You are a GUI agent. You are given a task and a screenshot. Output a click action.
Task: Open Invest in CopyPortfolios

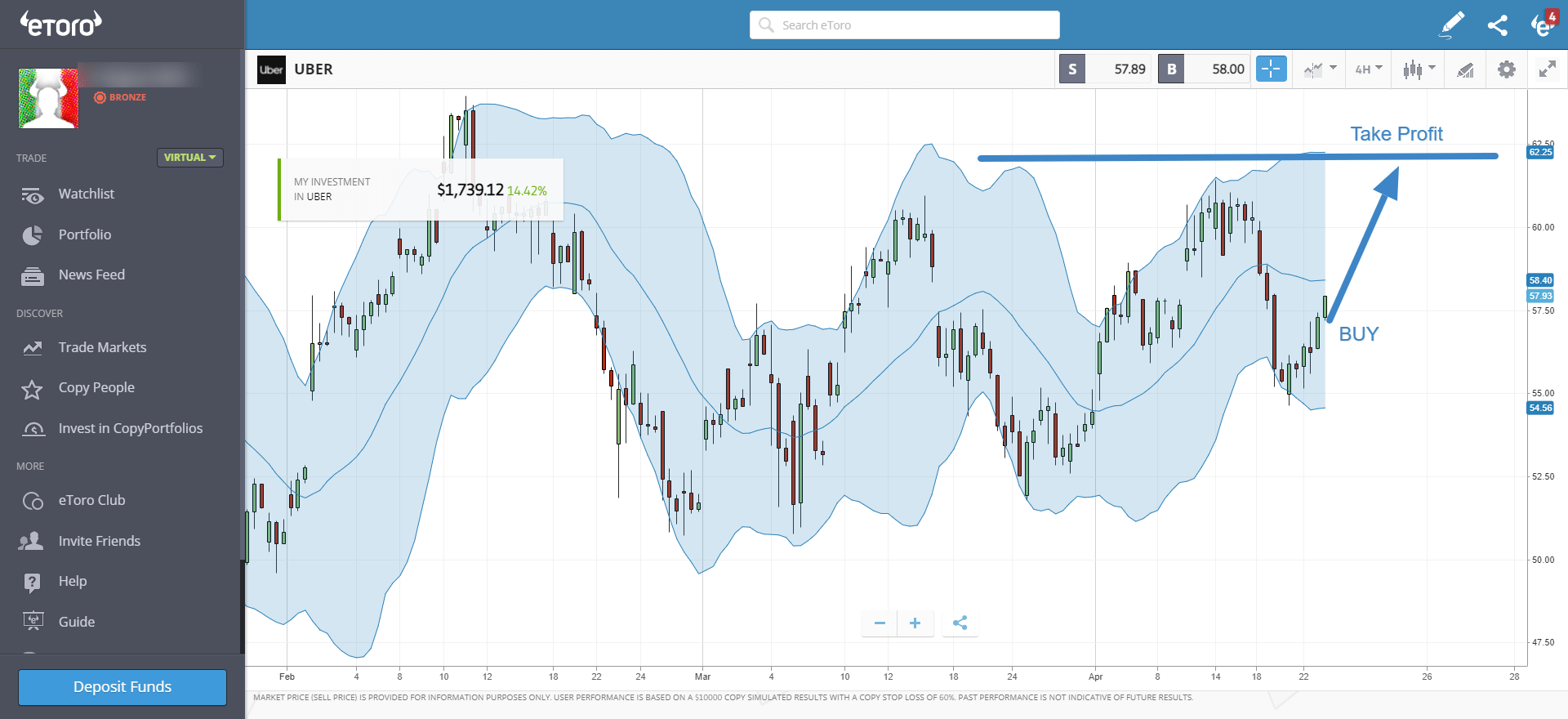(130, 428)
